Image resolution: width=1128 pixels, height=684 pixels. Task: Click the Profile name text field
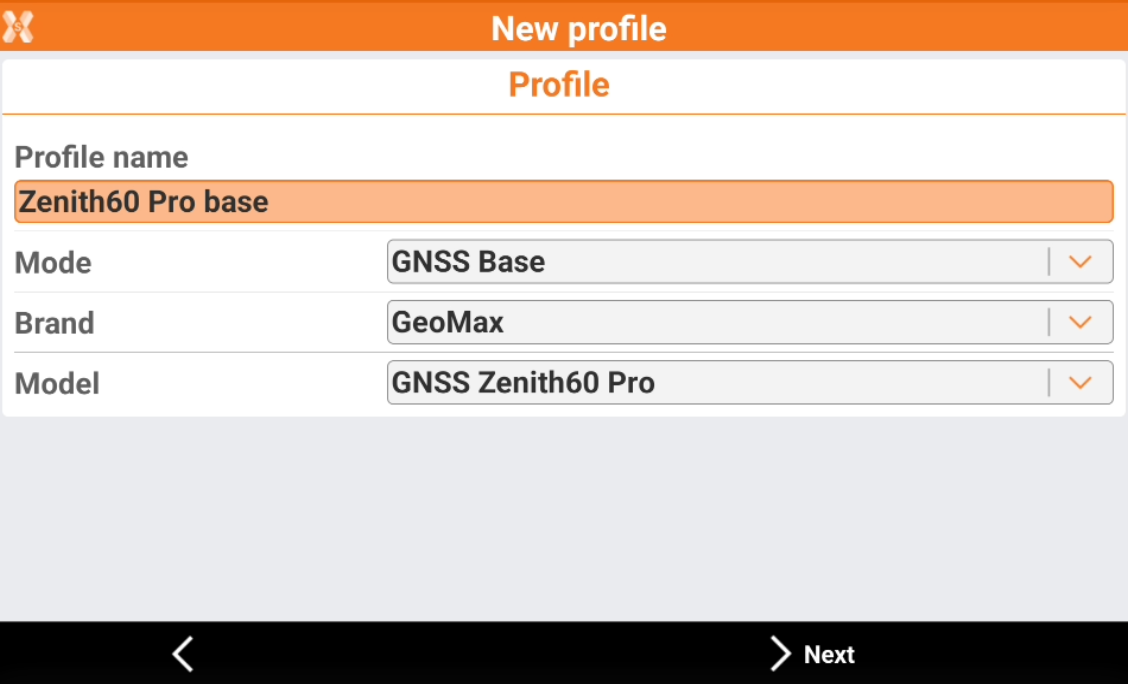563,202
